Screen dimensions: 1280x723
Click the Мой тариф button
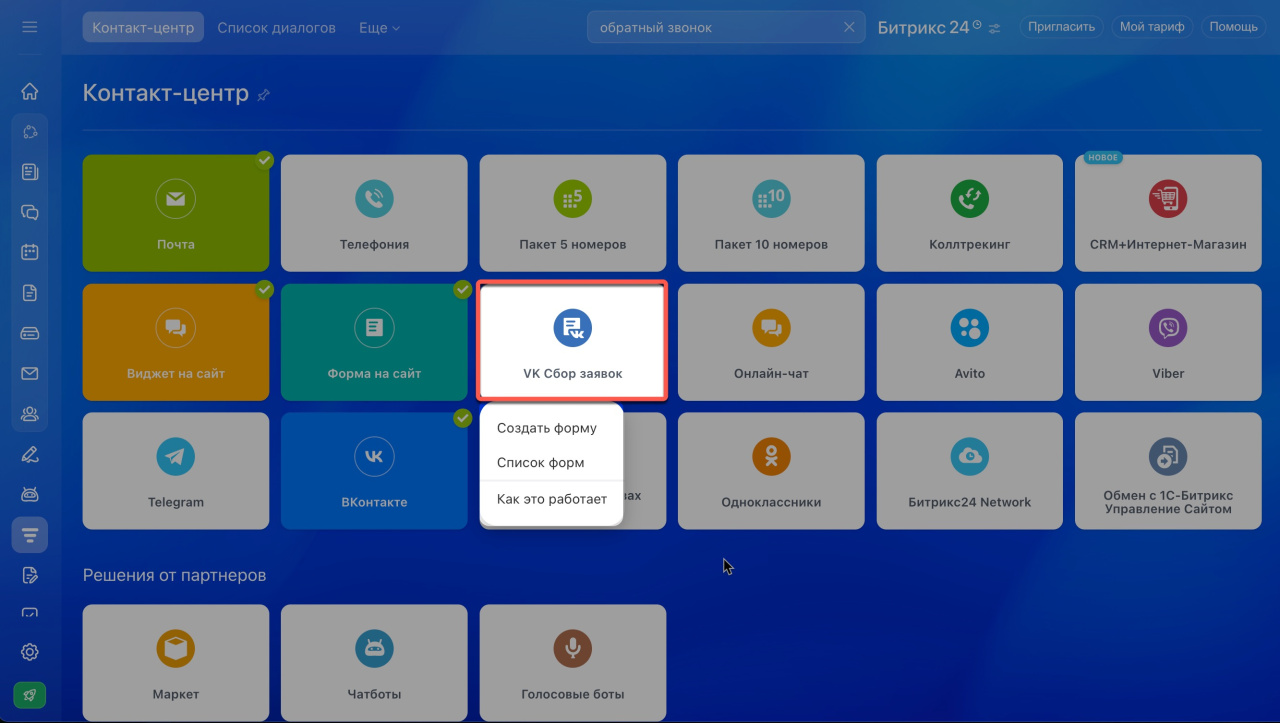click(x=1152, y=27)
